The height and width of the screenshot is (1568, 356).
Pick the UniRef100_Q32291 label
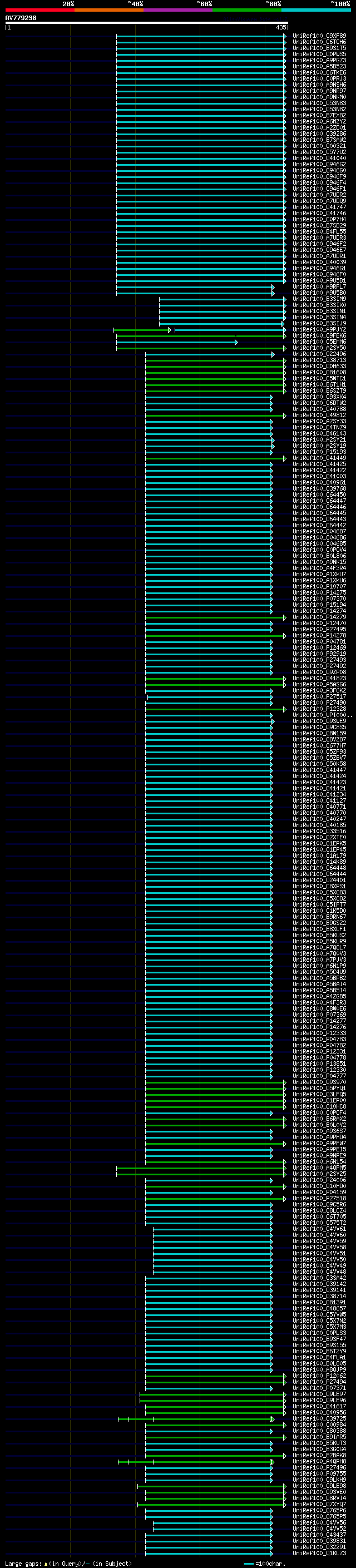[319, 1547]
